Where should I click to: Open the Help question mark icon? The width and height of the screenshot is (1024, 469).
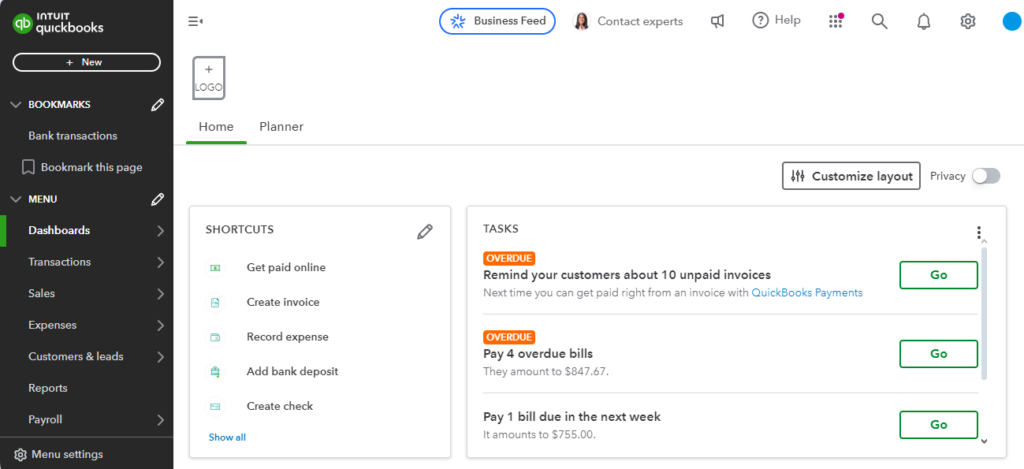coord(760,21)
